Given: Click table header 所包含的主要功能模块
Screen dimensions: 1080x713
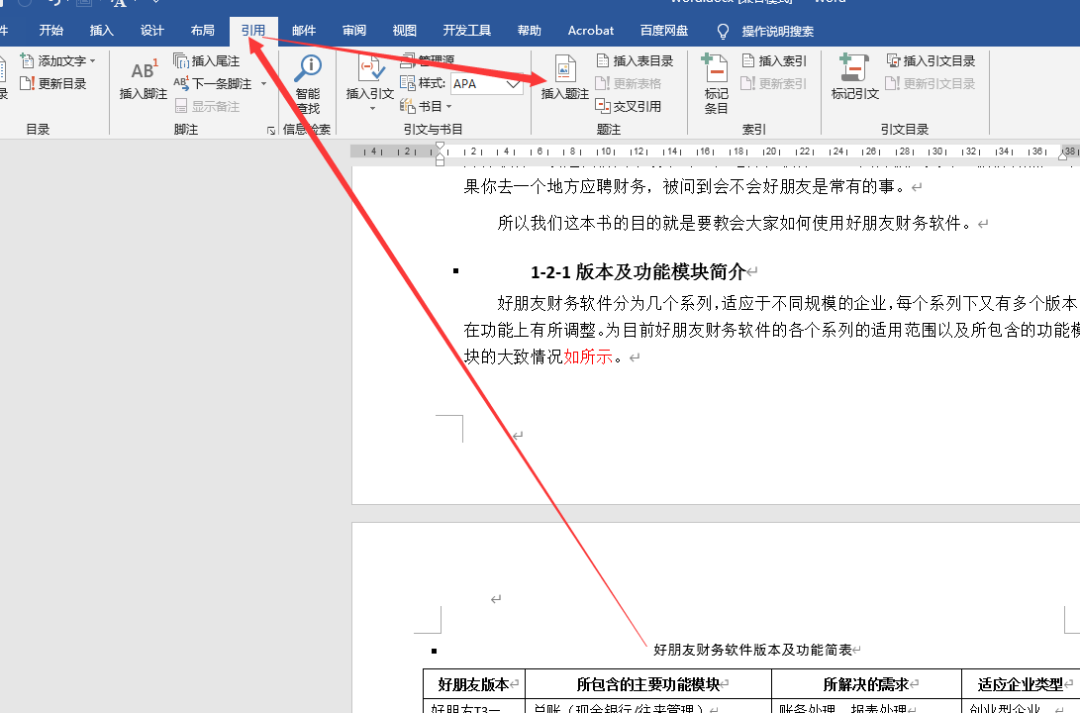Looking at the screenshot, I should 648,685.
